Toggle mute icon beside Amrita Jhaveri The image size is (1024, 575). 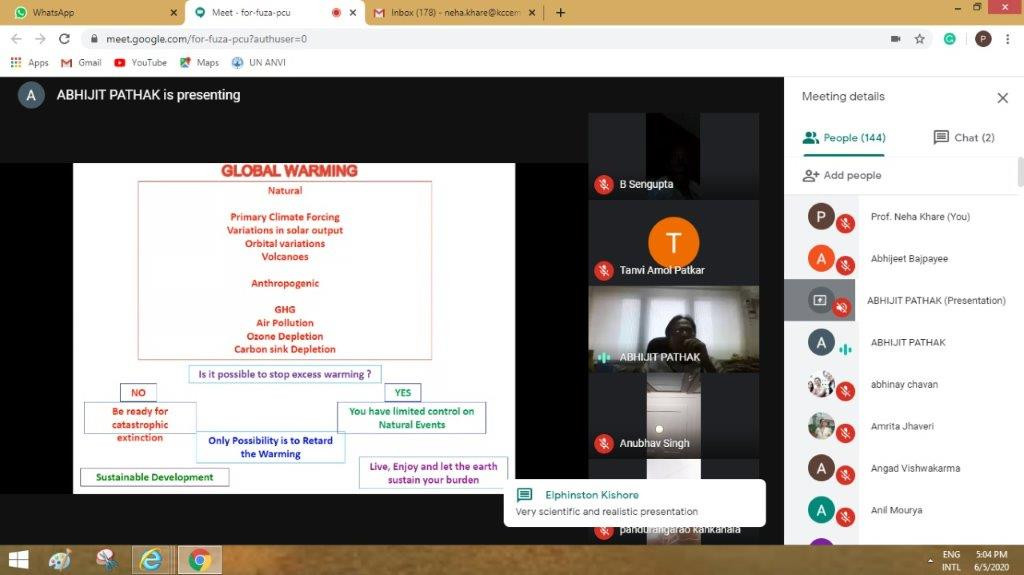click(845, 433)
